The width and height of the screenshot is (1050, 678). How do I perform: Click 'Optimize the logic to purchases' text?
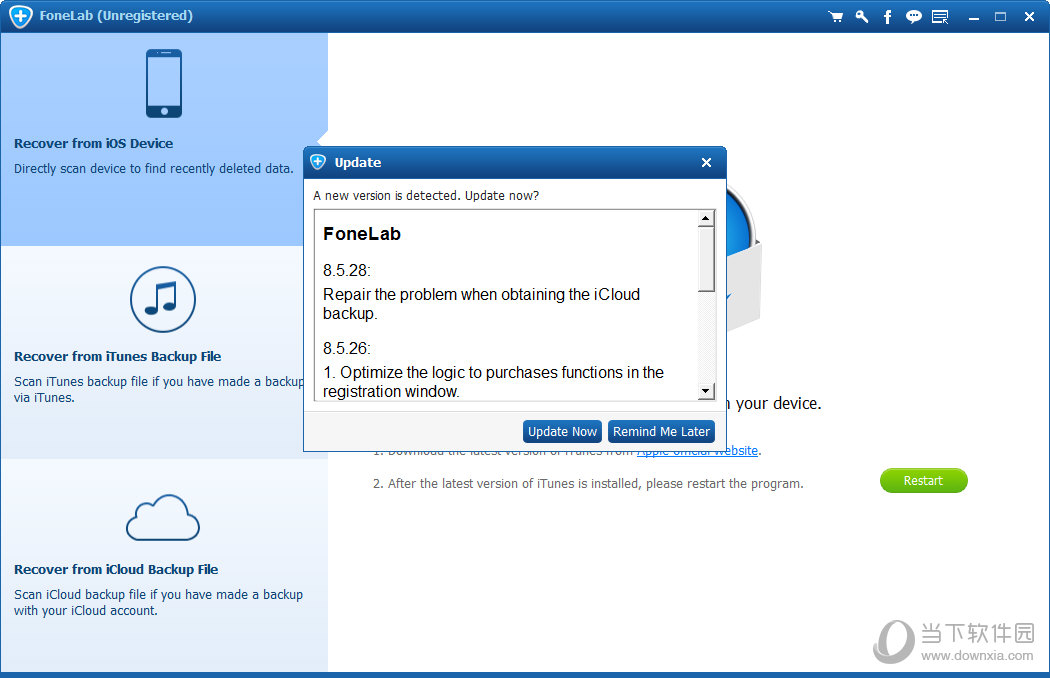coord(494,381)
